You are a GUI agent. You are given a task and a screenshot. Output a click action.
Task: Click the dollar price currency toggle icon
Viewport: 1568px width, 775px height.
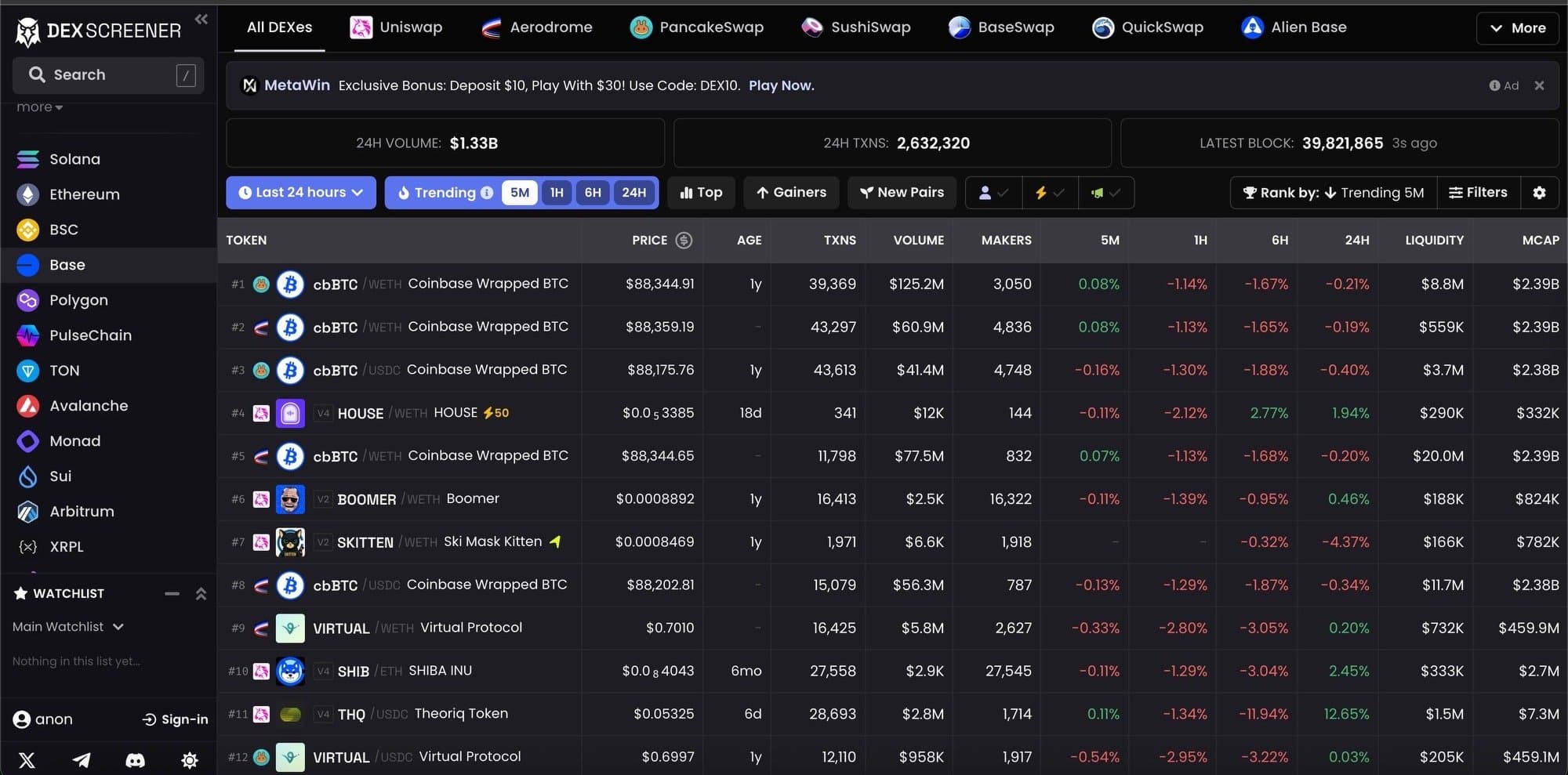point(684,241)
